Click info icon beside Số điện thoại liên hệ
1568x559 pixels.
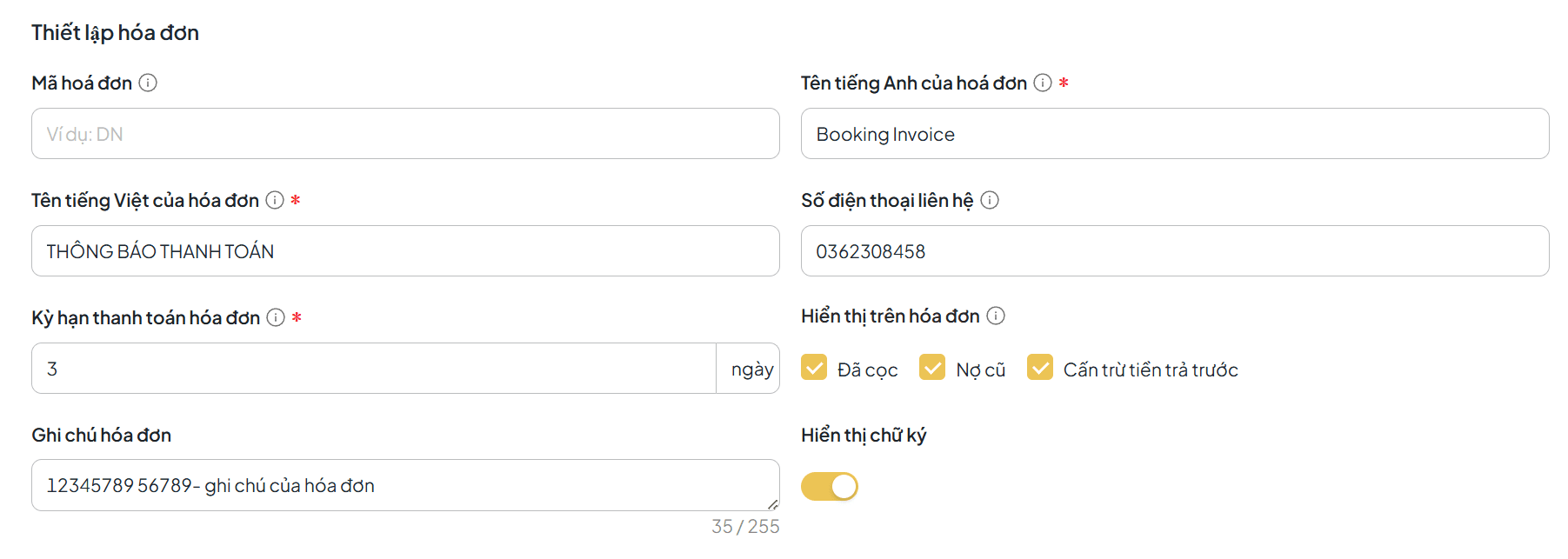(990, 200)
